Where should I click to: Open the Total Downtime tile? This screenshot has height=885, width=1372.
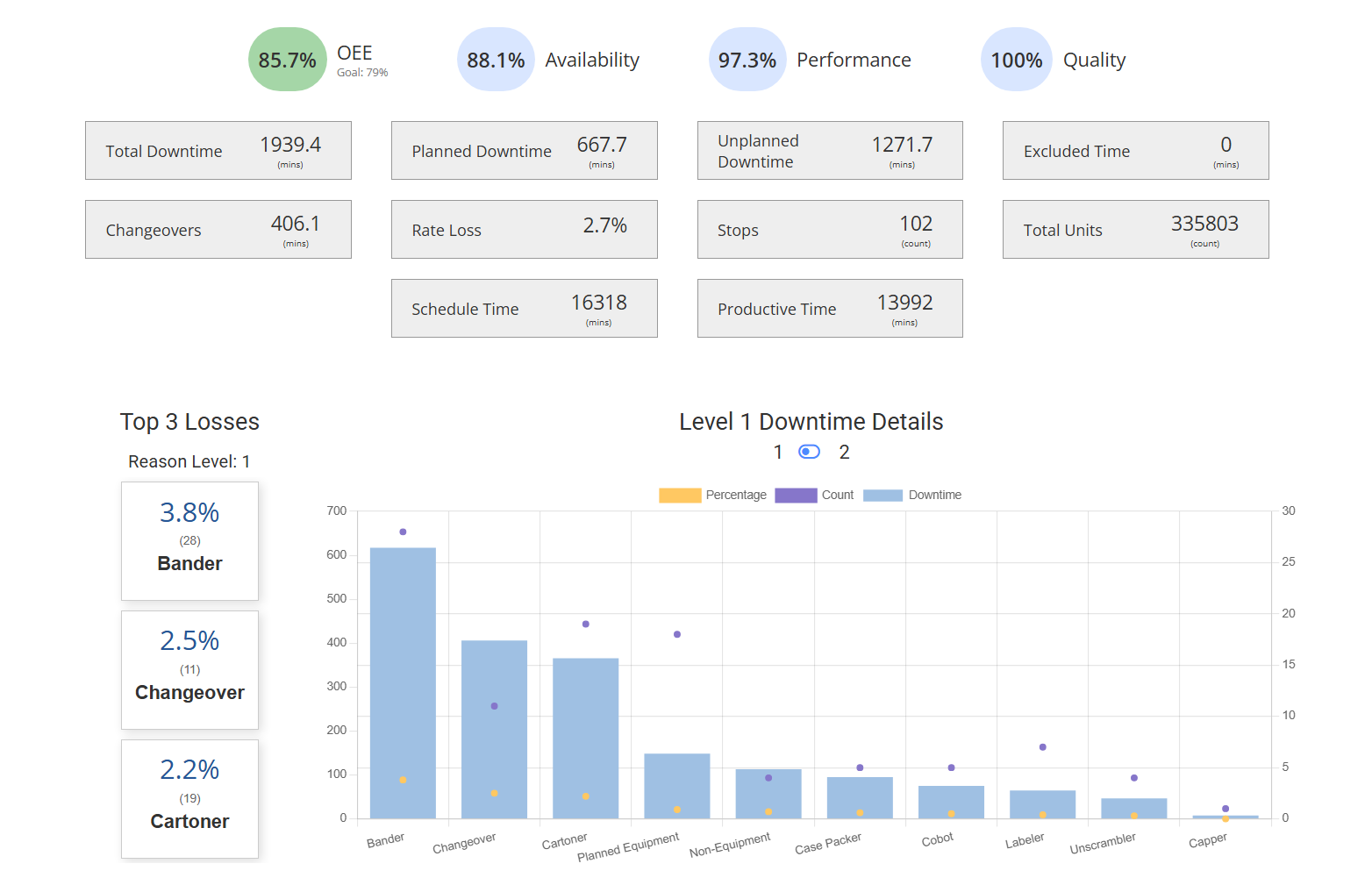coord(218,151)
